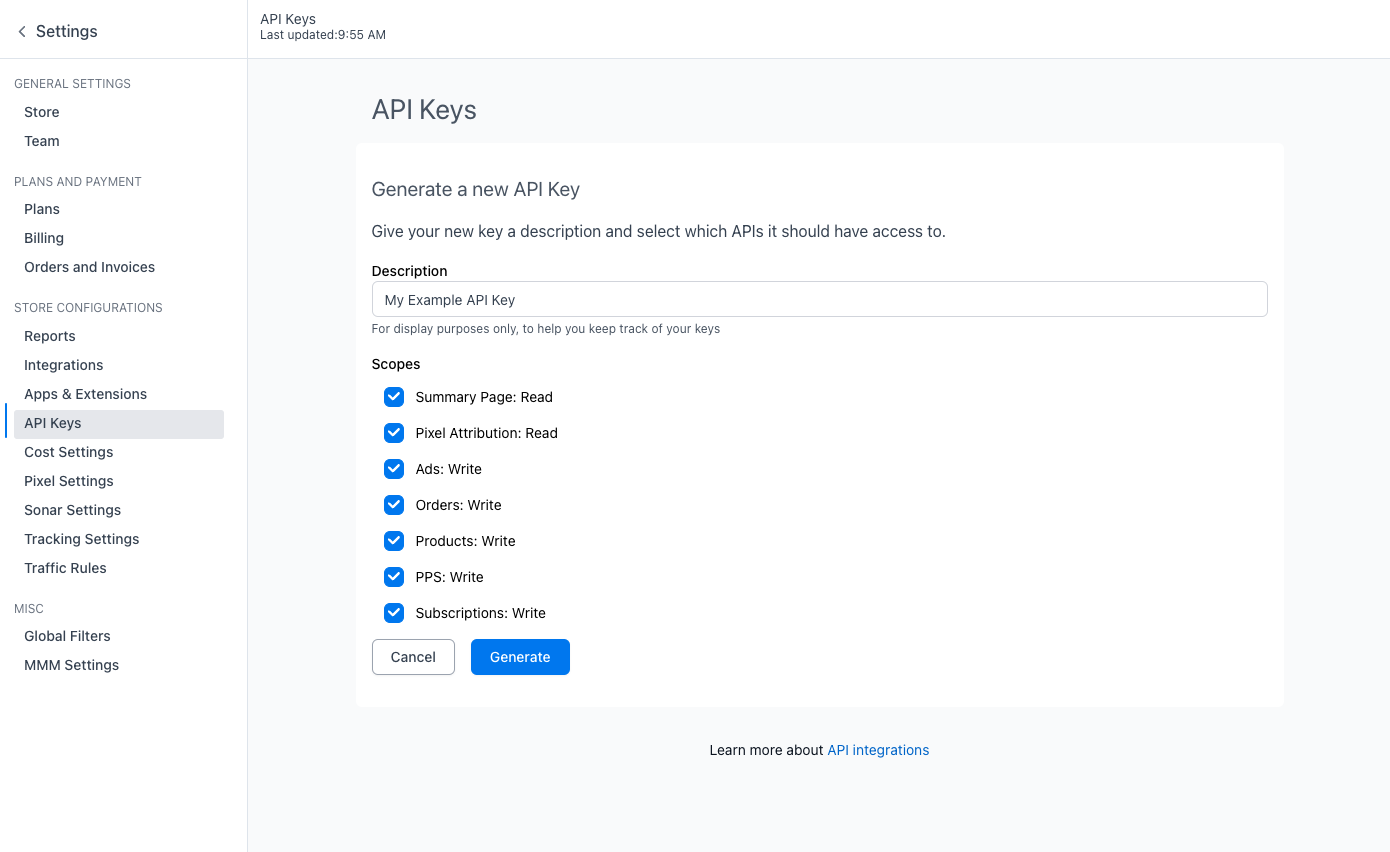The image size is (1390, 852).
Task: Click the 'For display purposes only' hint text
Action: click(546, 329)
